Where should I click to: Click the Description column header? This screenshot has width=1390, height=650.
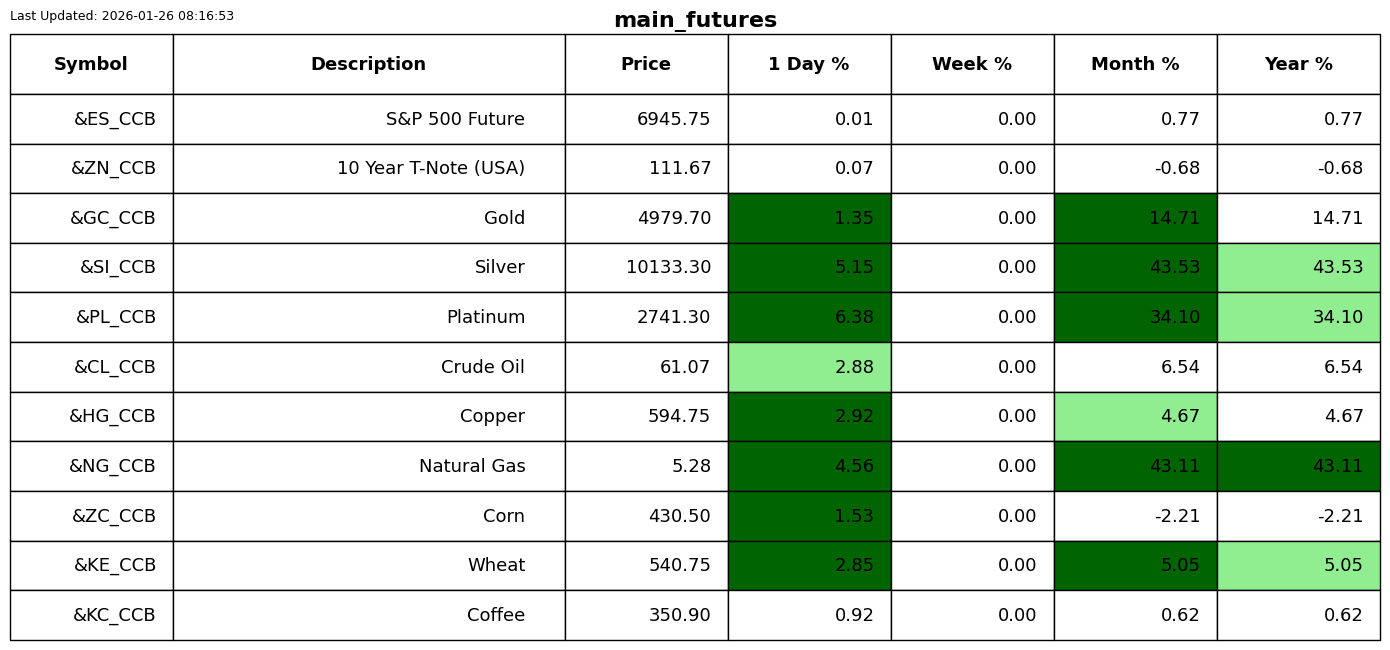click(368, 65)
